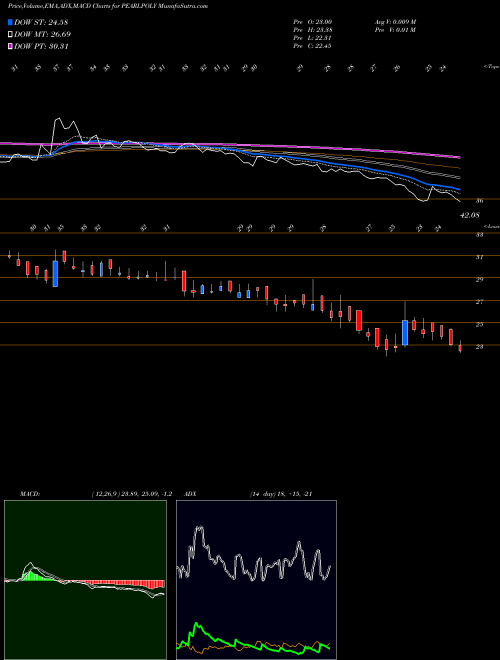Open the dark blue ADX indicator chart
Image resolution: width=500 pixels, height=660 pixels.
coord(256,580)
